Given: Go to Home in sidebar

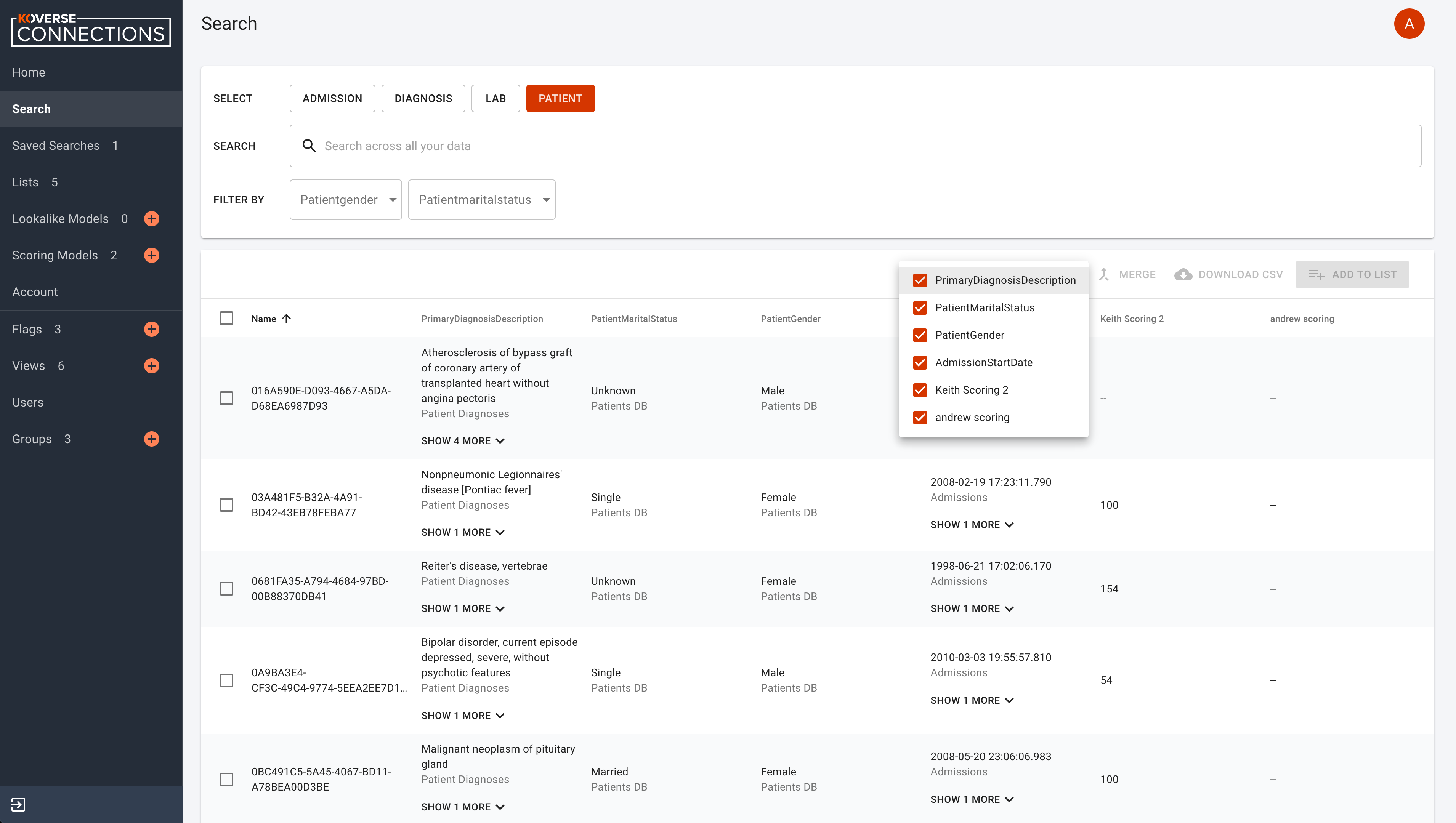Looking at the screenshot, I should click(91, 72).
